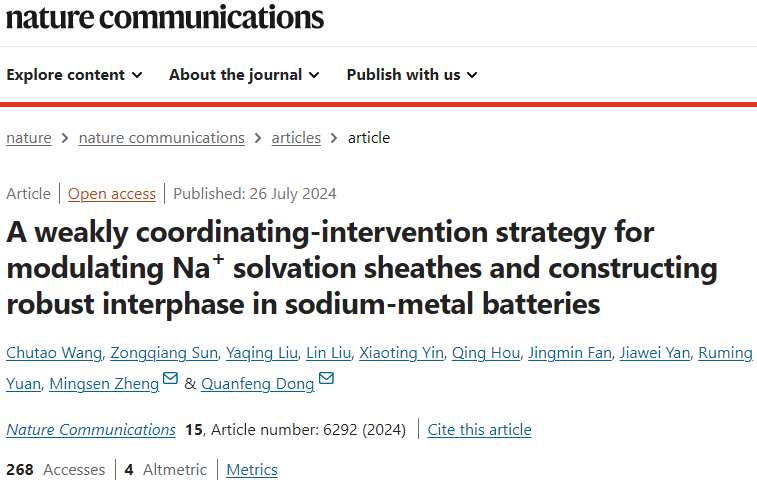View author Xiaoting Yin details
The height and width of the screenshot is (485, 757).
[402, 353]
